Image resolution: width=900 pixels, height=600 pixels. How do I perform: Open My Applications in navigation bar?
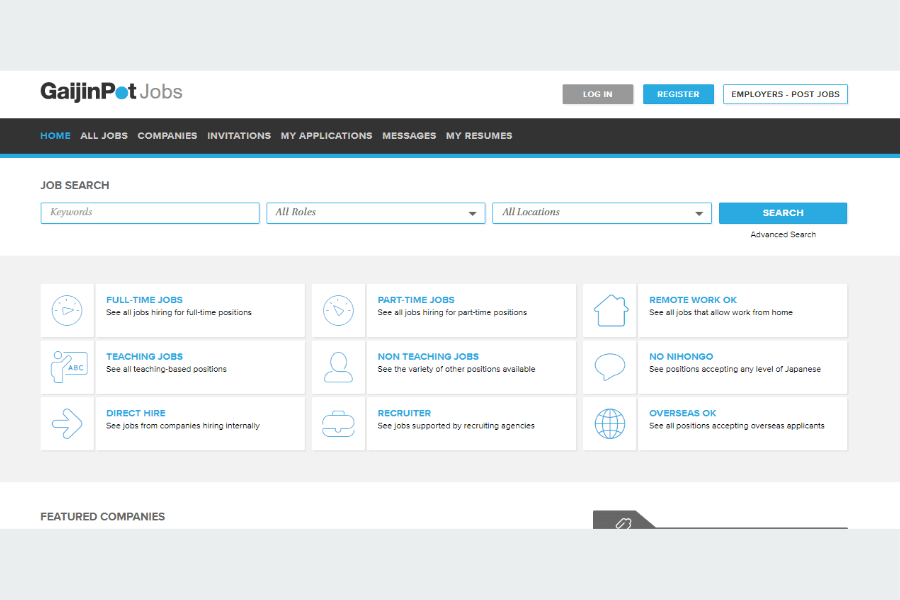click(x=326, y=136)
